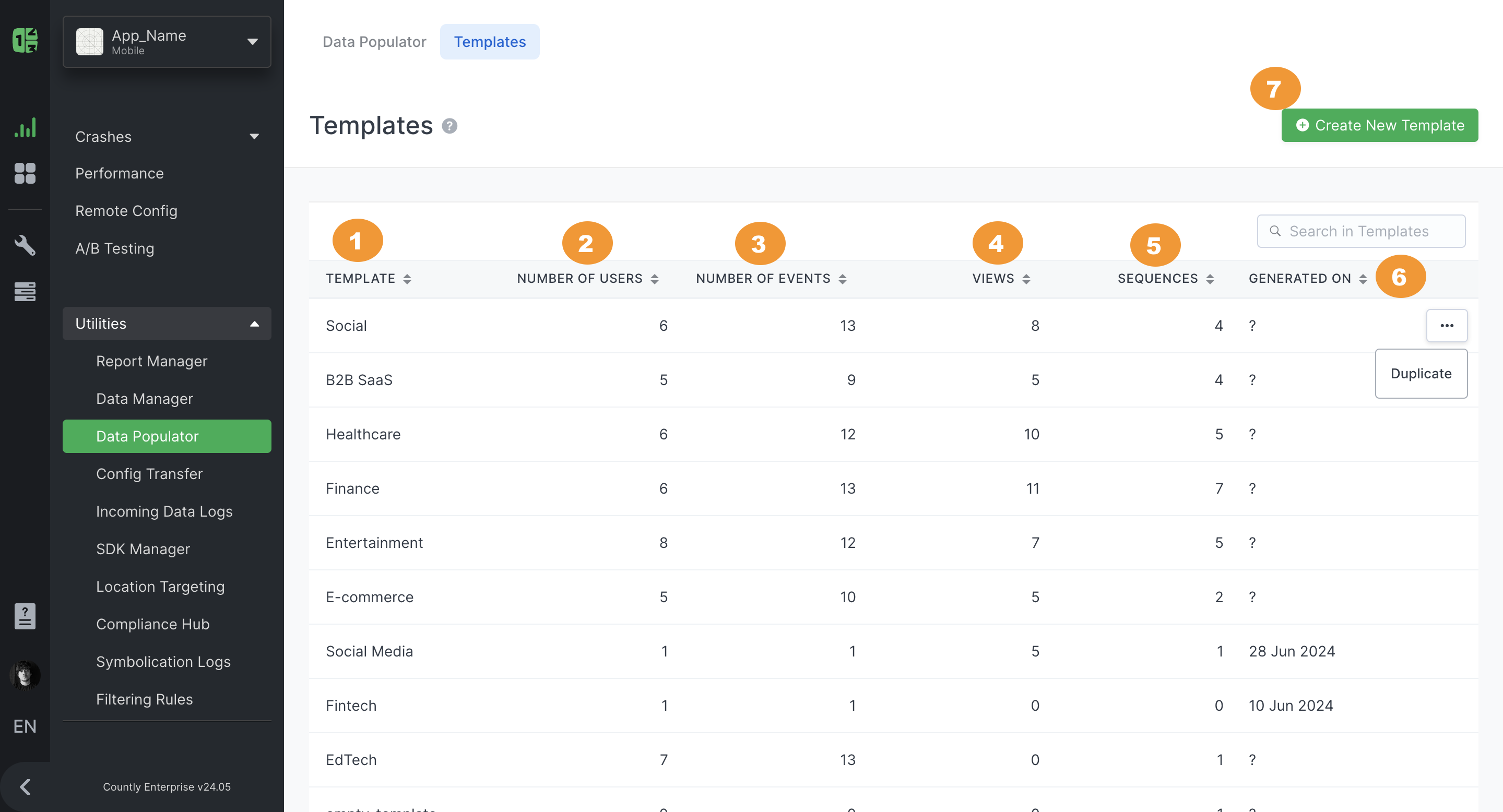The width and height of the screenshot is (1503, 812).
Task: Click the 28 Jun 2024 date cell
Action: pos(1292,651)
